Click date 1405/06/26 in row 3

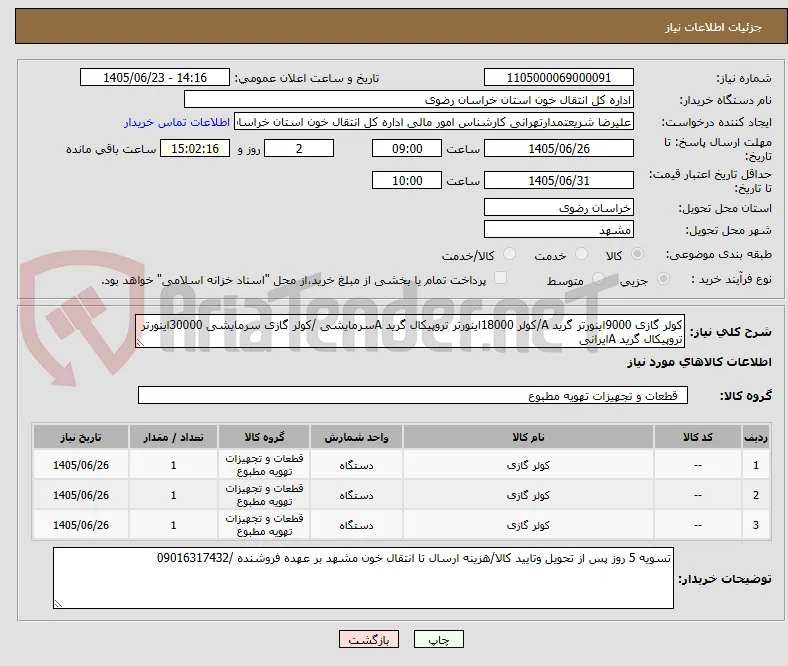pos(81,525)
